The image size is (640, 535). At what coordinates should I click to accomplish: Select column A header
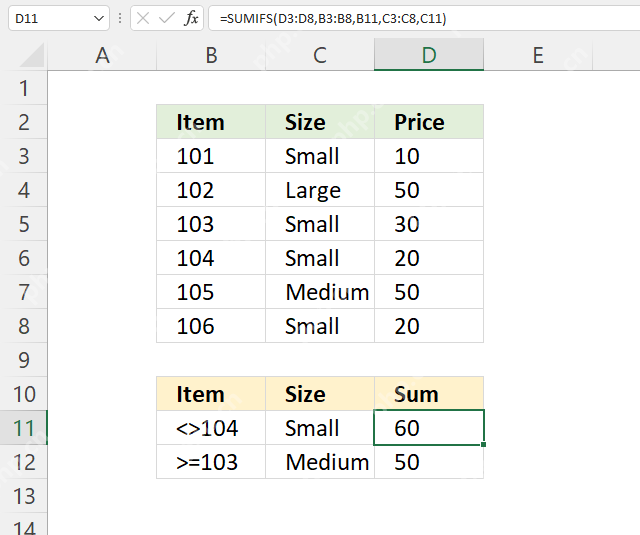(102, 55)
